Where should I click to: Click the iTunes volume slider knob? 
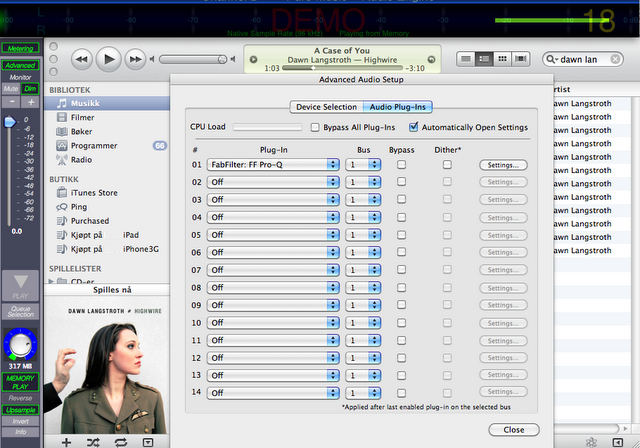point(222,60)
